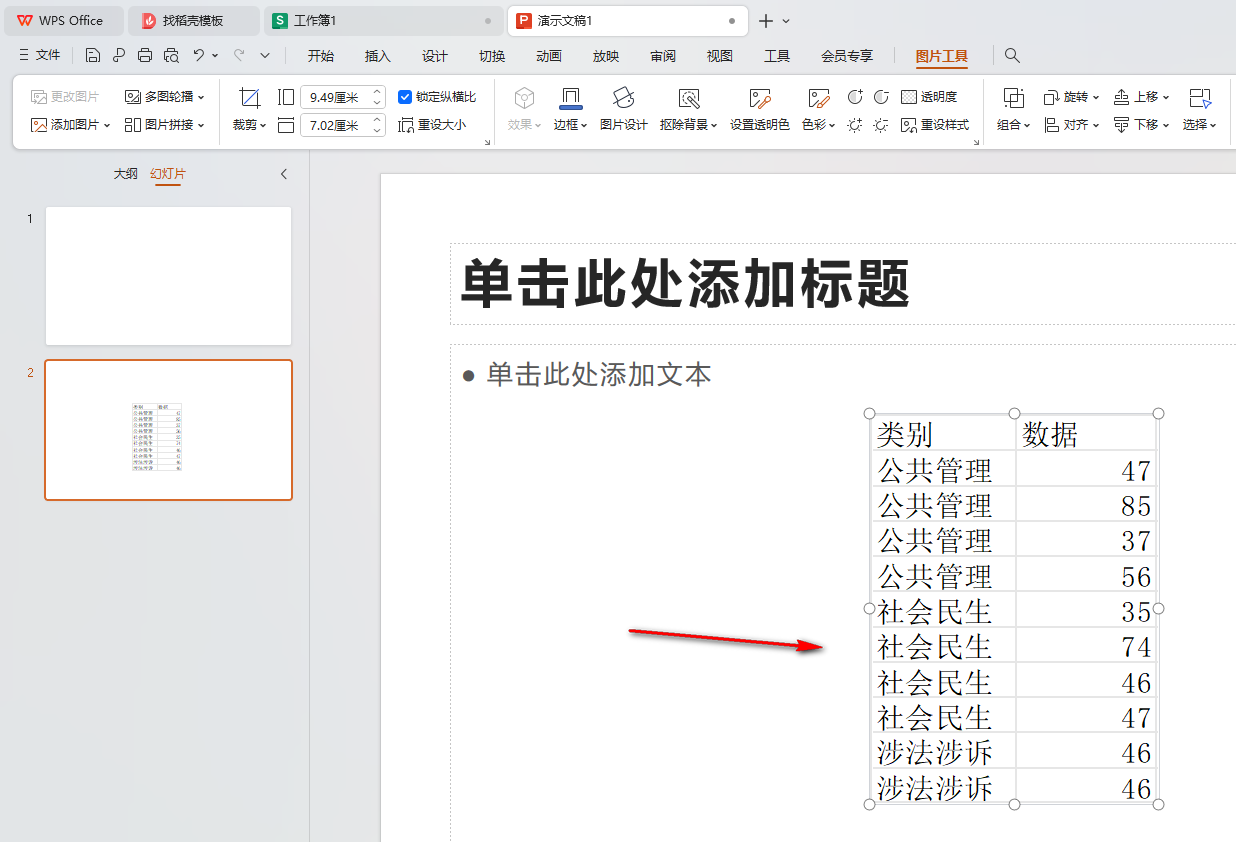Screen dimensions: 1236x842
Task: Switch to the 工作簿1 spreadsheet tab
Action: [x=384, y=20]
